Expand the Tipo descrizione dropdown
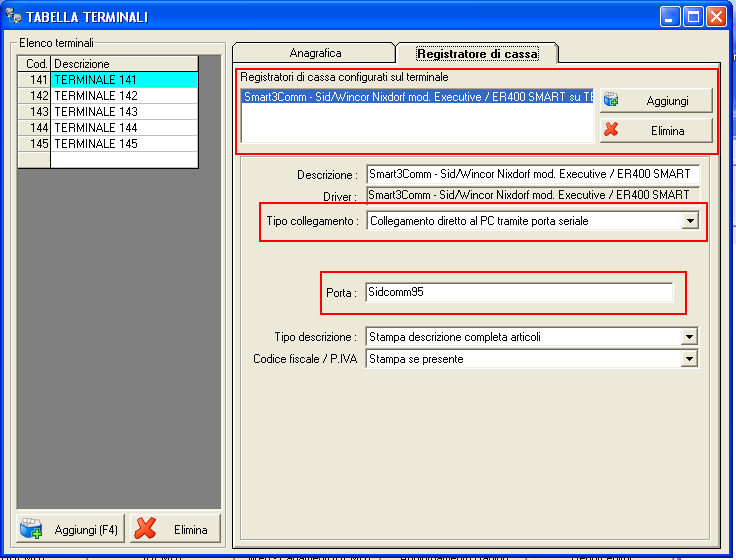 click(x=689, y=337)
